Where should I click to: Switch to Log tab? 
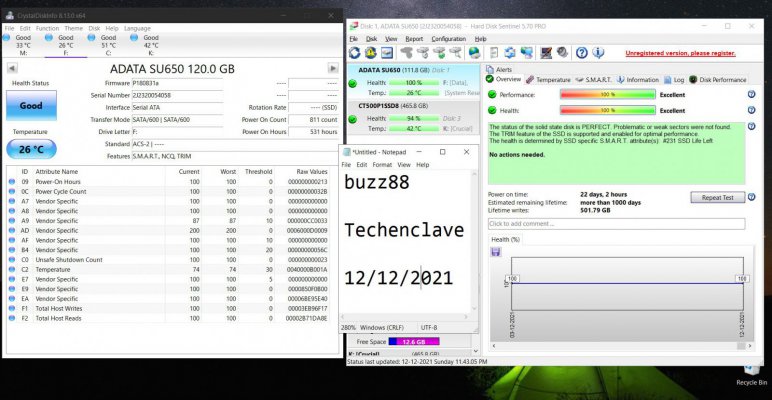(675, 79)
